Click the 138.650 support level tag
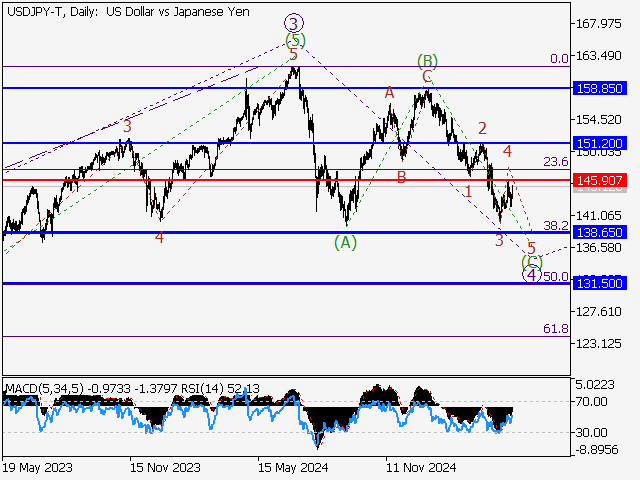 click(601, 231)
